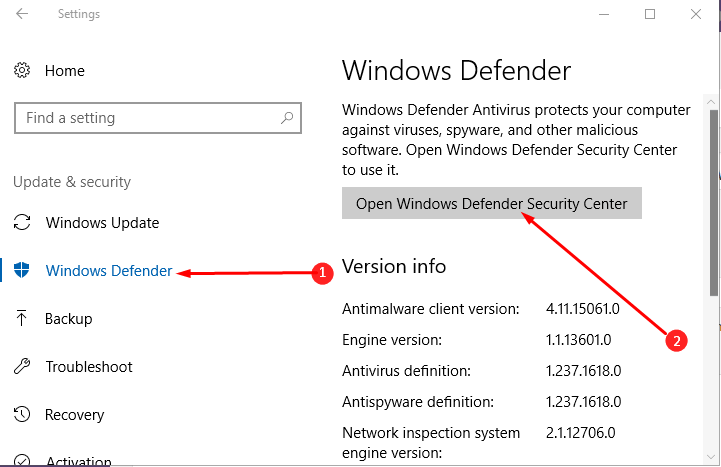Open the Recovery settings page

coord(74,415)
